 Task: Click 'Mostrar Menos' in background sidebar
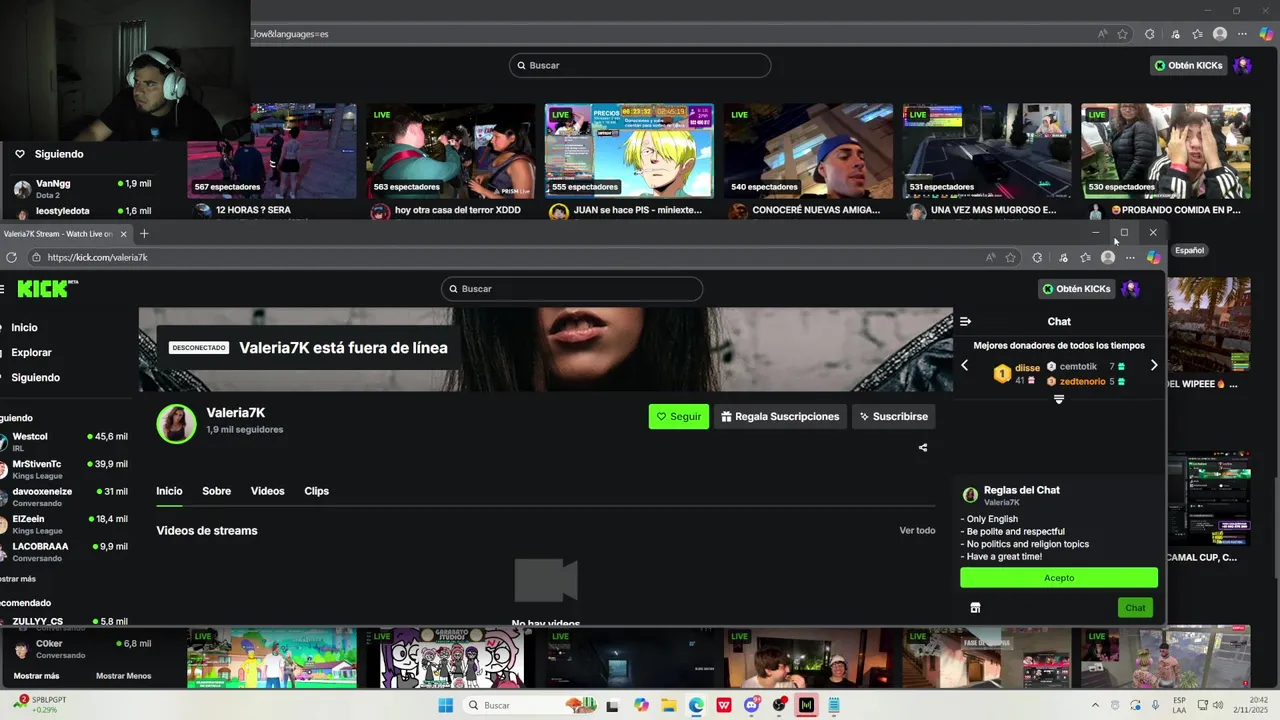click(124, 676)
